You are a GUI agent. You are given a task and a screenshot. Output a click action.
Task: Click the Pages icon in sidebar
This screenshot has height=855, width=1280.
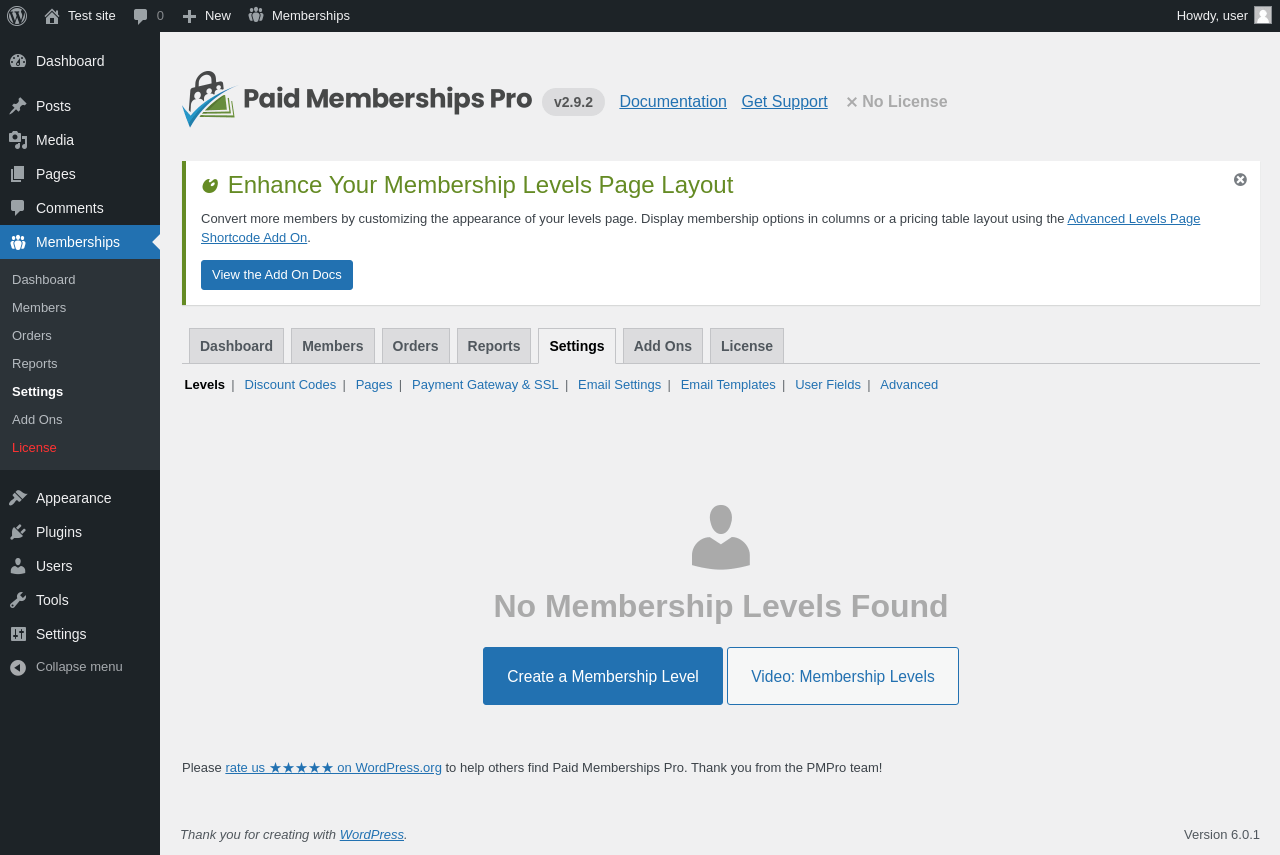tap(18, 174)
